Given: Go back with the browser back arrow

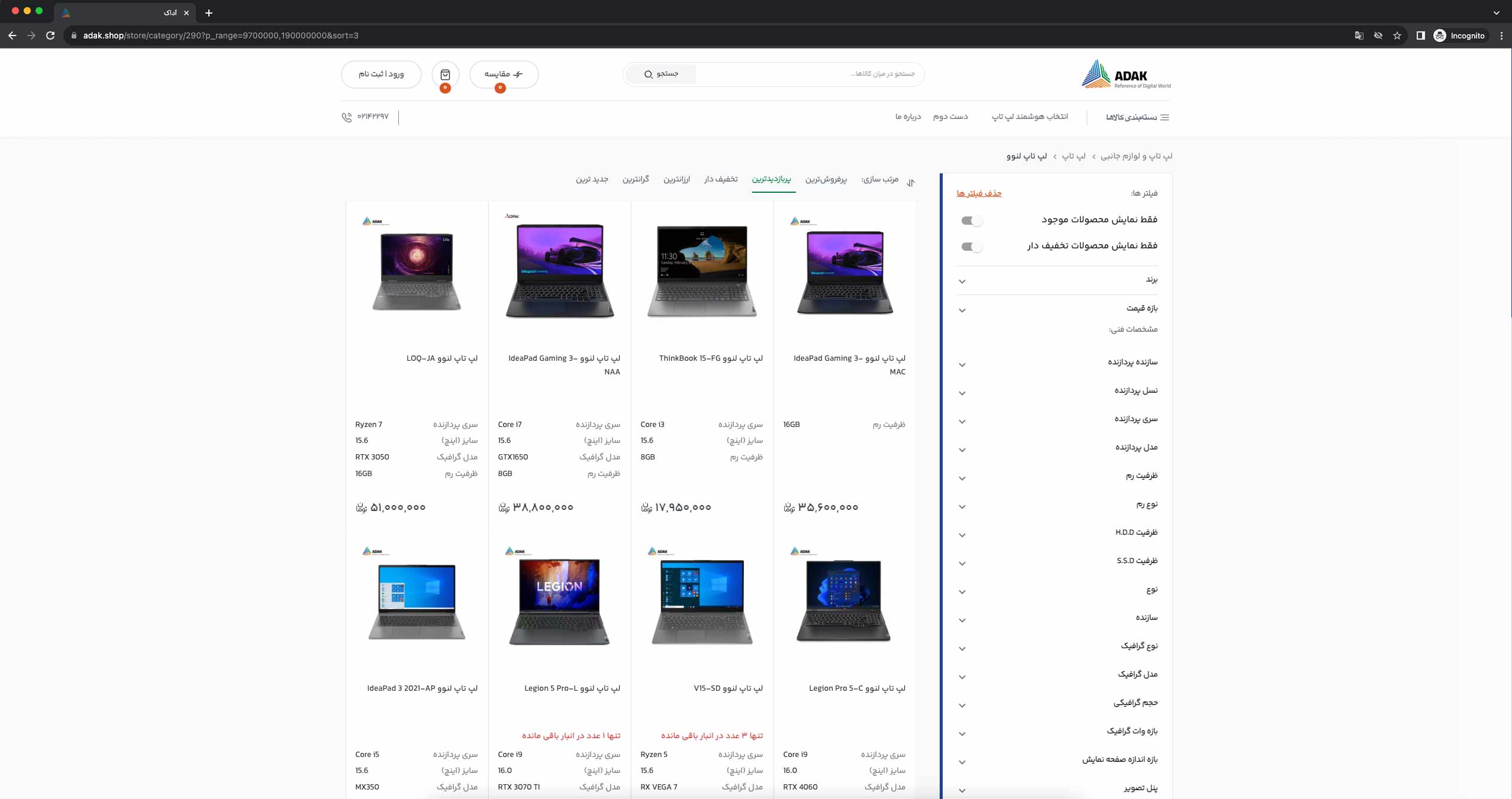Looking at the screenshot, I should click(12, 35).
